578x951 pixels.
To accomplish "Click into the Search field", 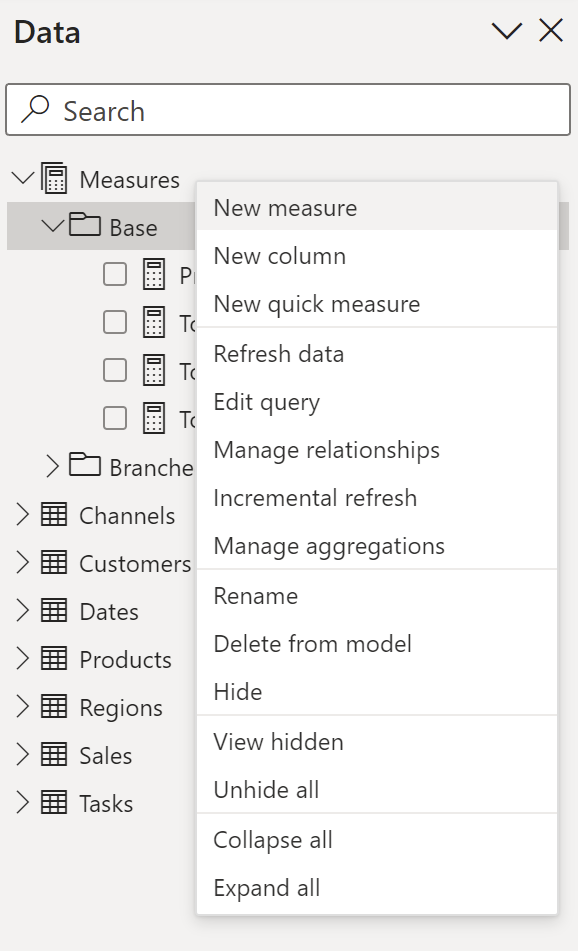I will (288, 110).
